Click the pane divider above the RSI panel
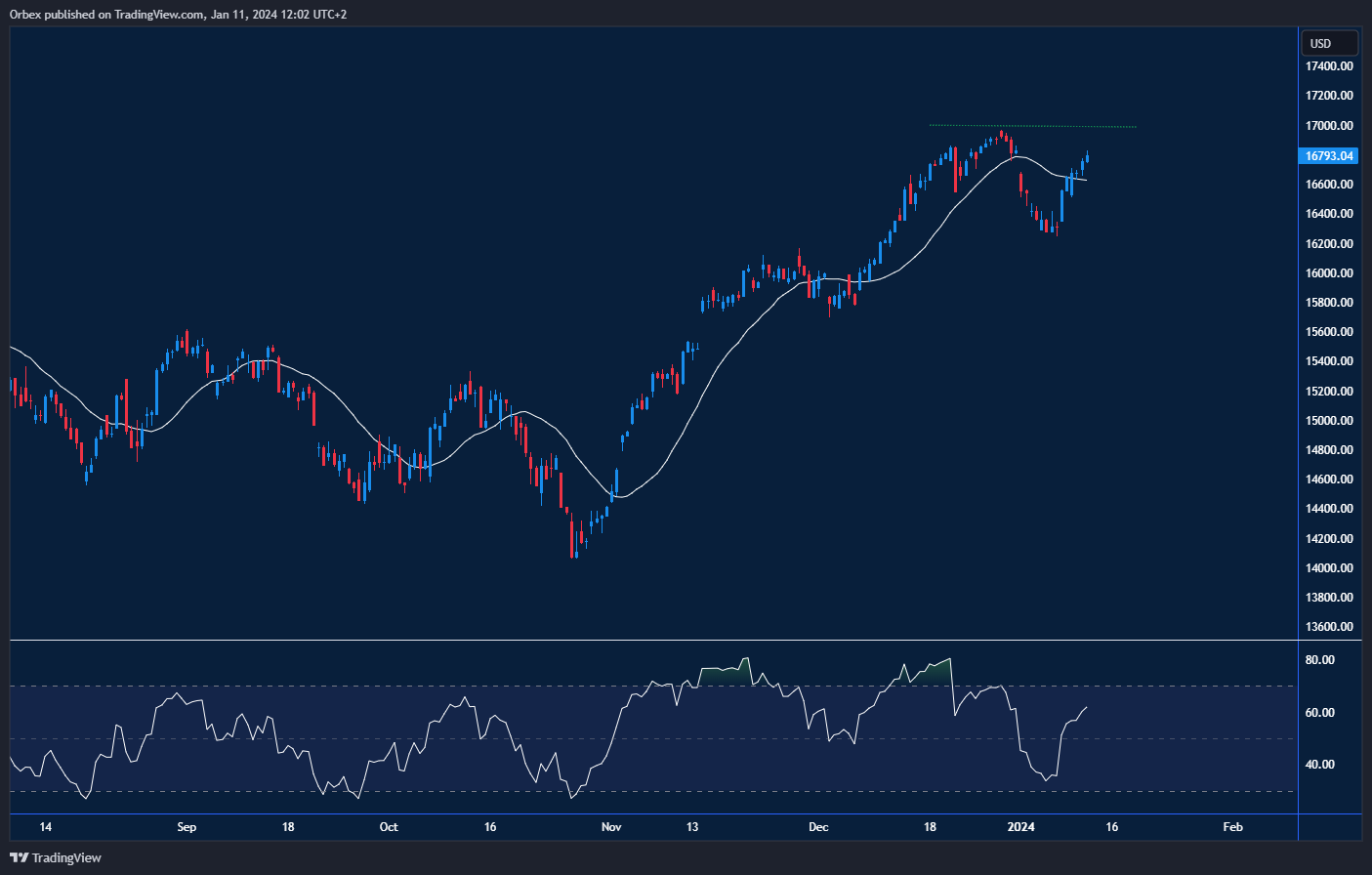This screenshot has height=875, width=1372. (x=654, y=641)
